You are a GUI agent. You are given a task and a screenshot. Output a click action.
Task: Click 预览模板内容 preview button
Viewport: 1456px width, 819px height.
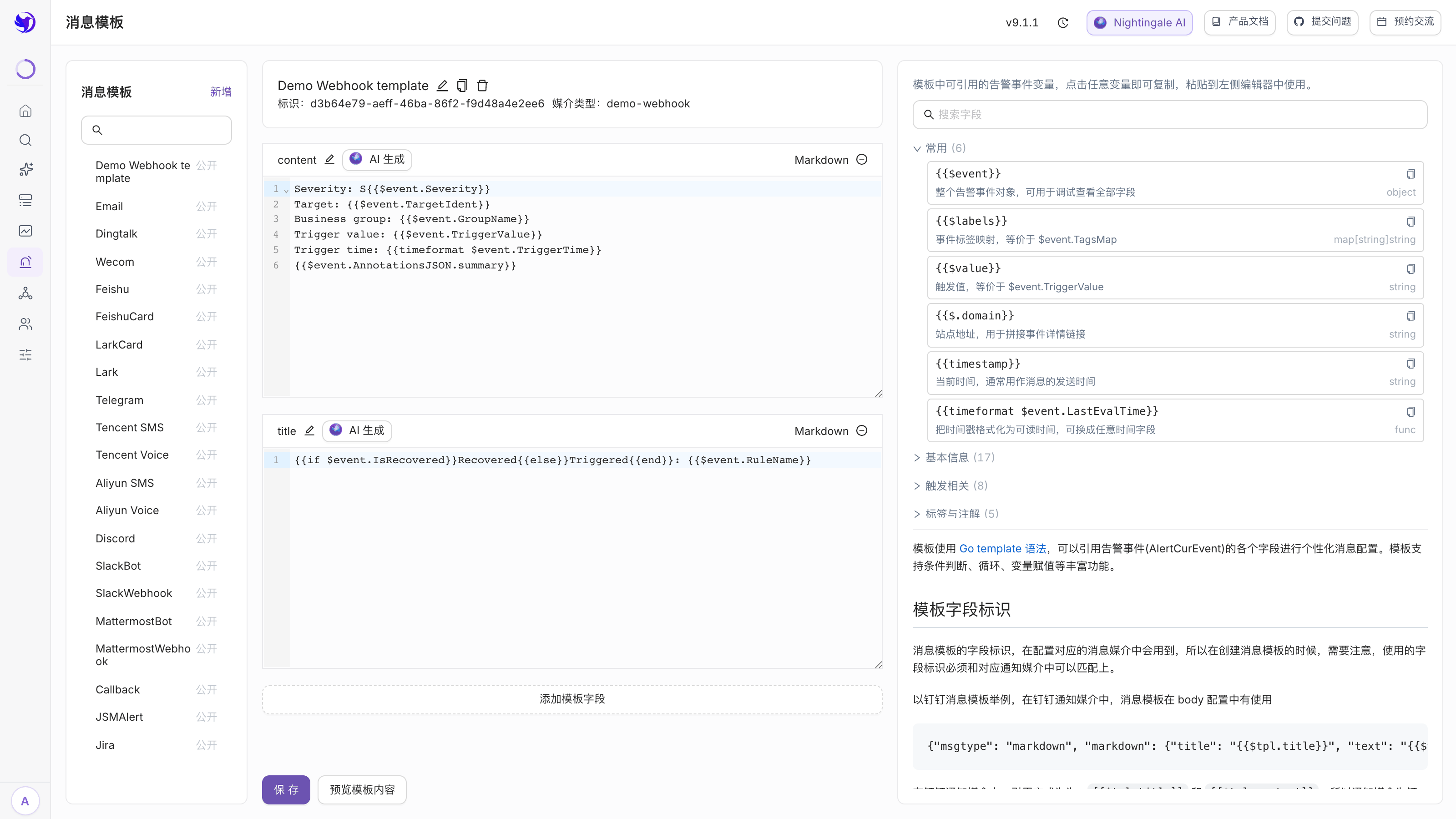(362, 789)
